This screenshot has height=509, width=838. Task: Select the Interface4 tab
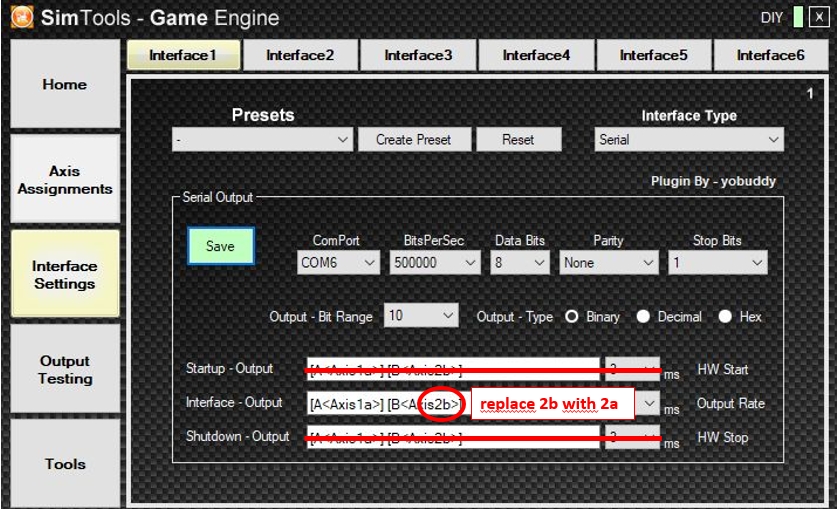[x=536, y=55]
